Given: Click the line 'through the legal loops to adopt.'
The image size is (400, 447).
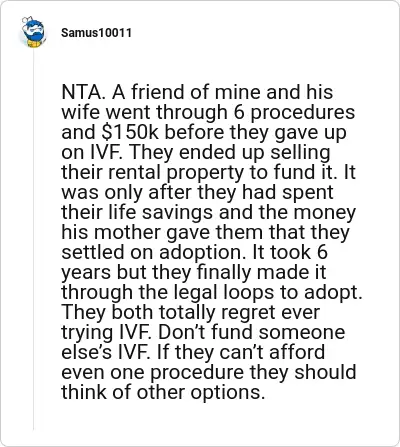Looking at the screenshot, I should [212, 293].
